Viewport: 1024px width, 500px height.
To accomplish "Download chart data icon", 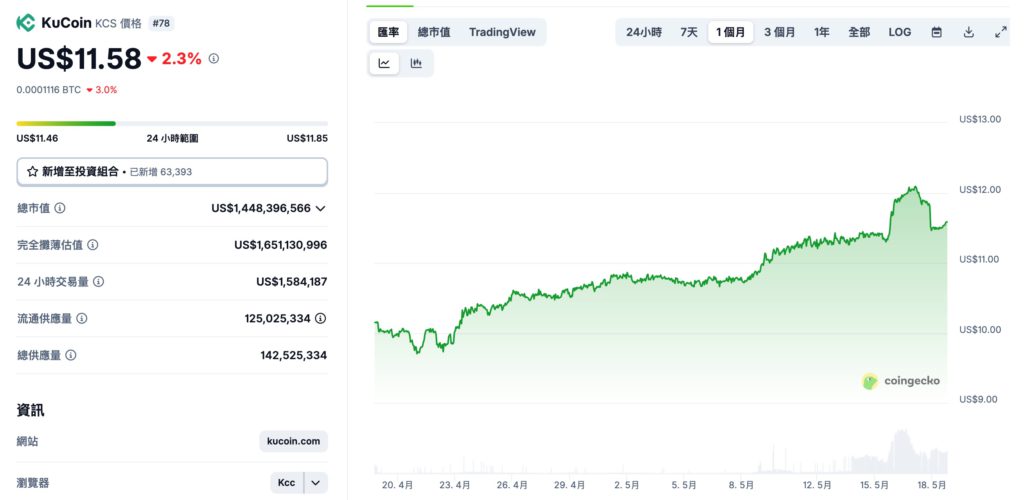I will [969, 32].
